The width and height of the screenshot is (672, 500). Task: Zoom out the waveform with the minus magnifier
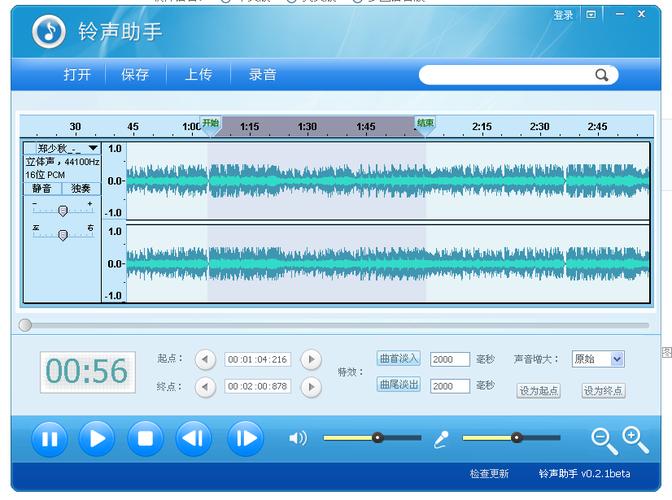[604, 441]
